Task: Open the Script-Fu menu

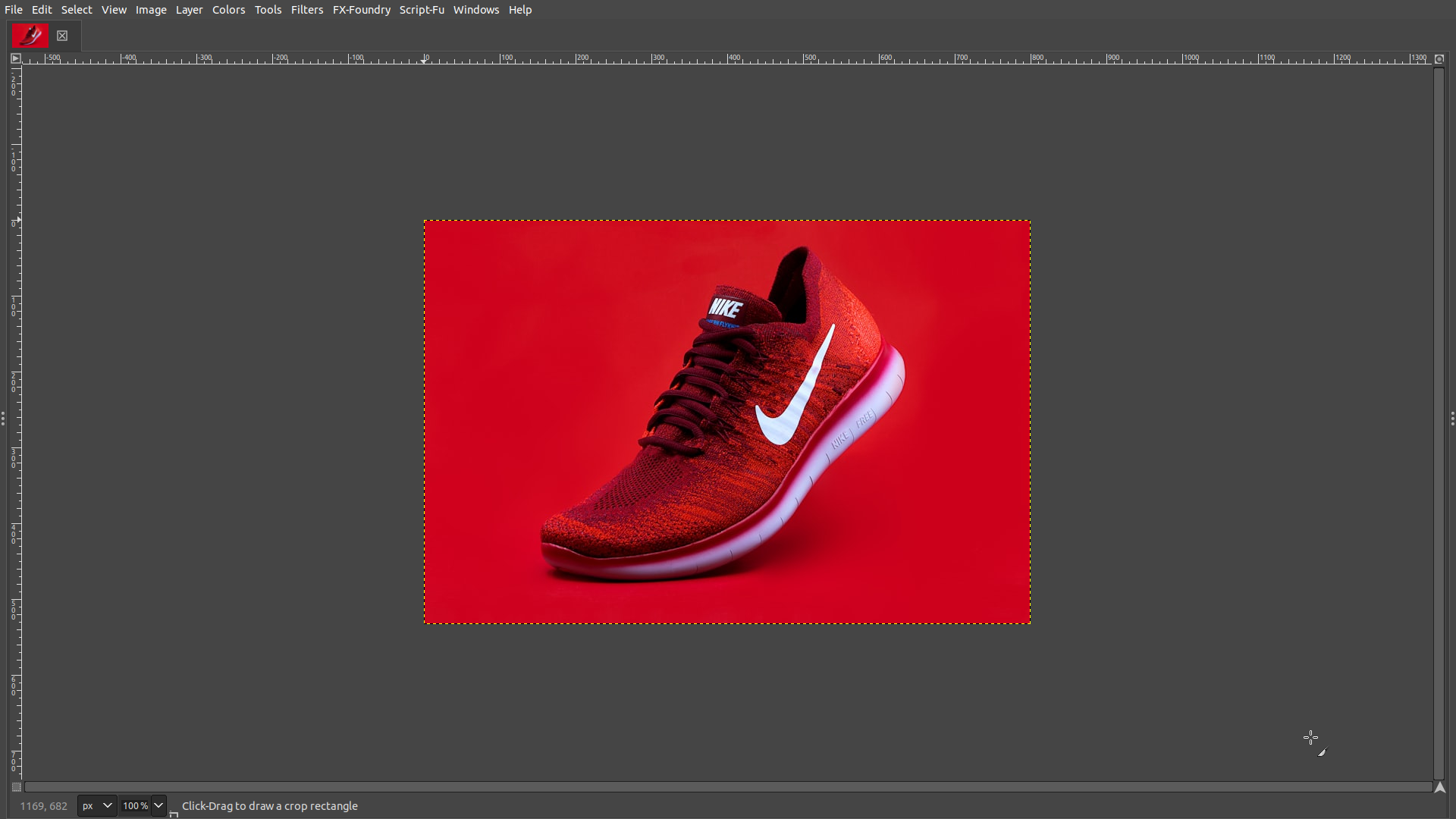Action: click(422, 10)
